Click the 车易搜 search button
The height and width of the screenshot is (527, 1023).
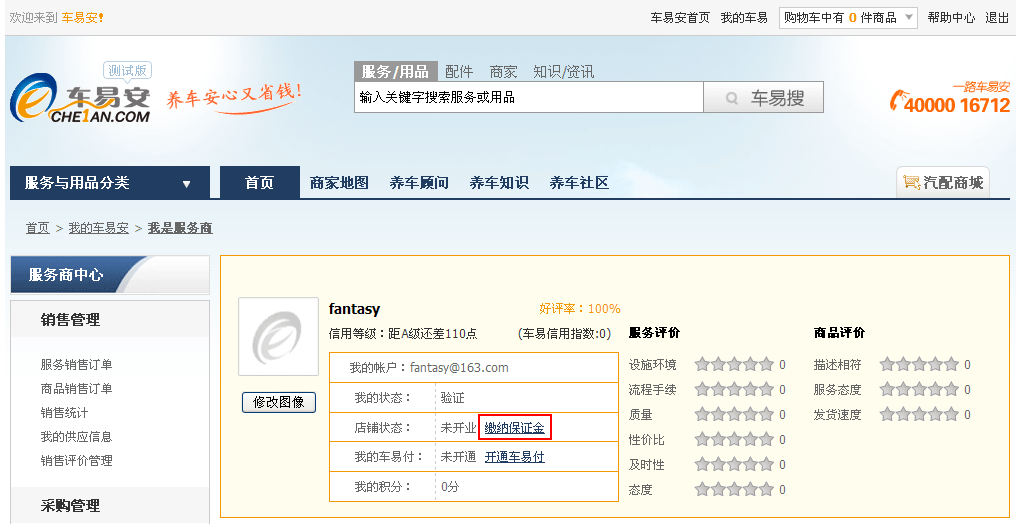pyautogui.click(x=763, y=97)
